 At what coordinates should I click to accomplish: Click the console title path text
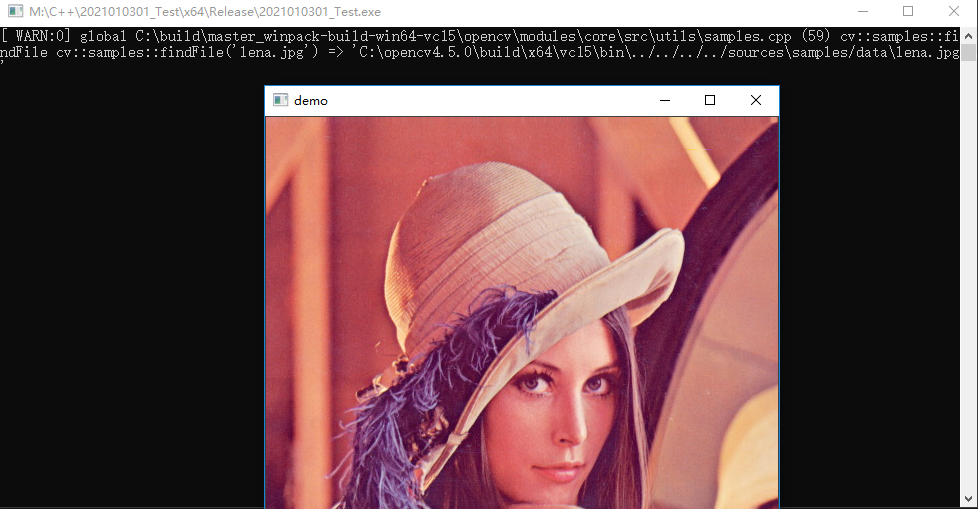(x=205, y=12)
